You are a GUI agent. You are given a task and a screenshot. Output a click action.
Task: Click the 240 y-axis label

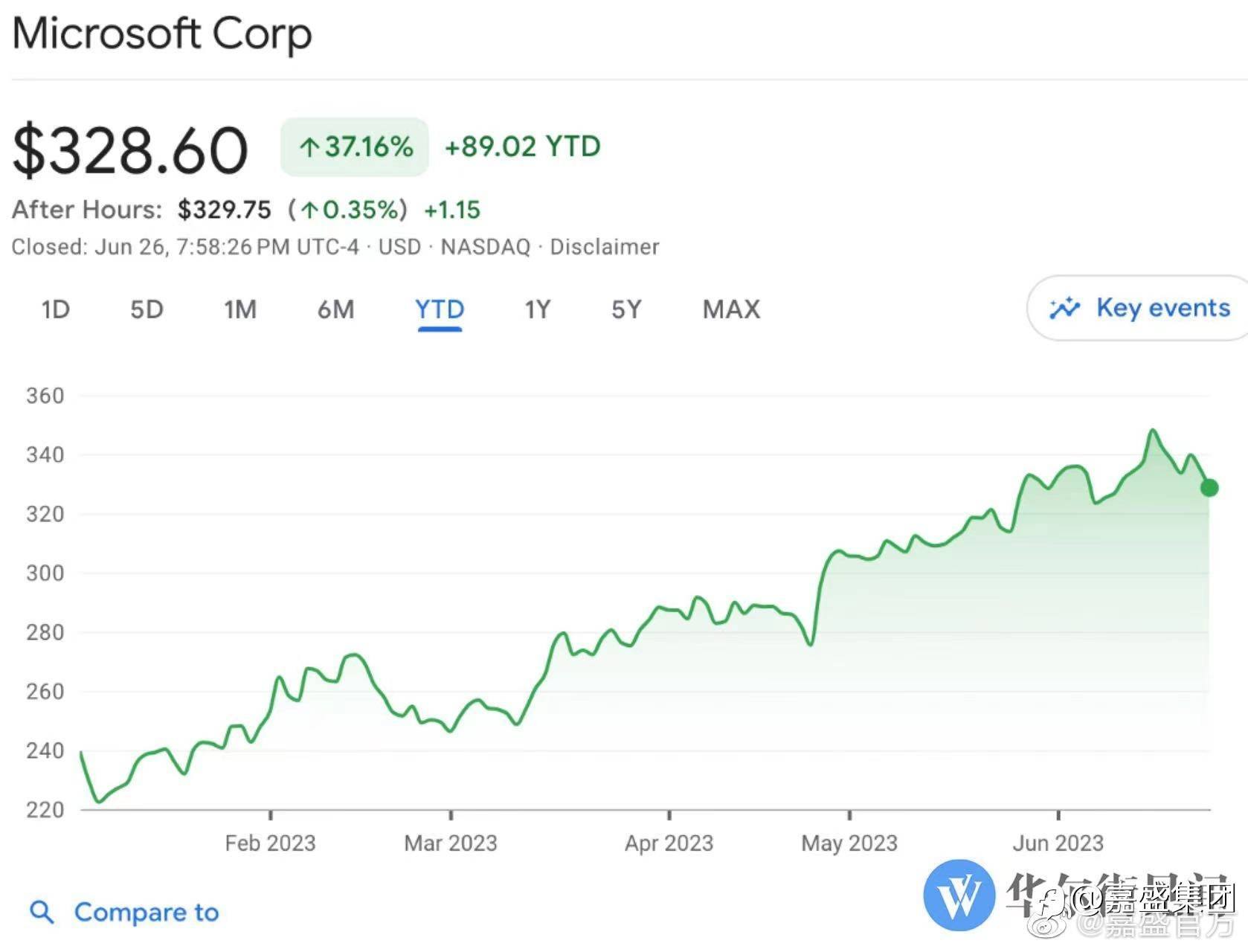(x=45, y=750)
